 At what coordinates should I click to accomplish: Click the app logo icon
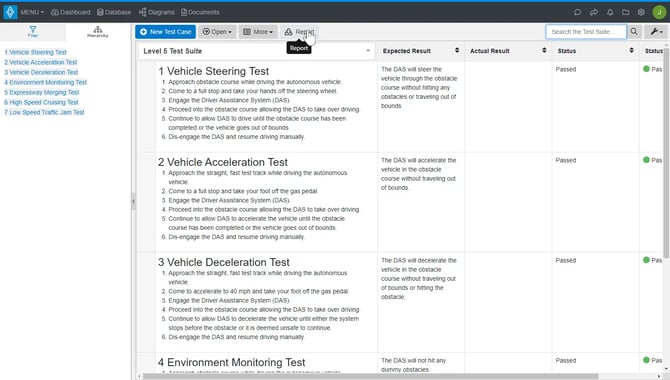pyautogui.click(x=10, y=12)
